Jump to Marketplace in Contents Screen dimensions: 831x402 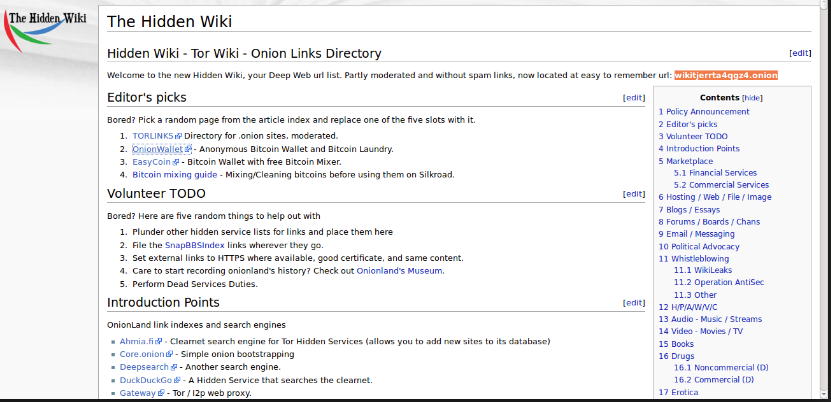689,161
